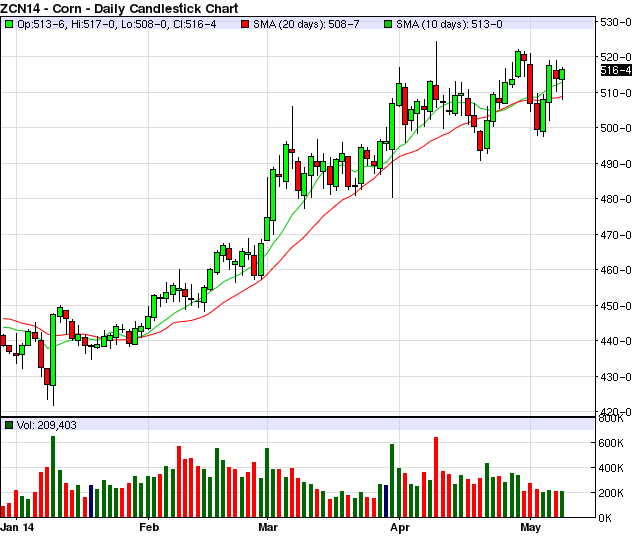Click the 'Mar' date axis label

(268, 527)
